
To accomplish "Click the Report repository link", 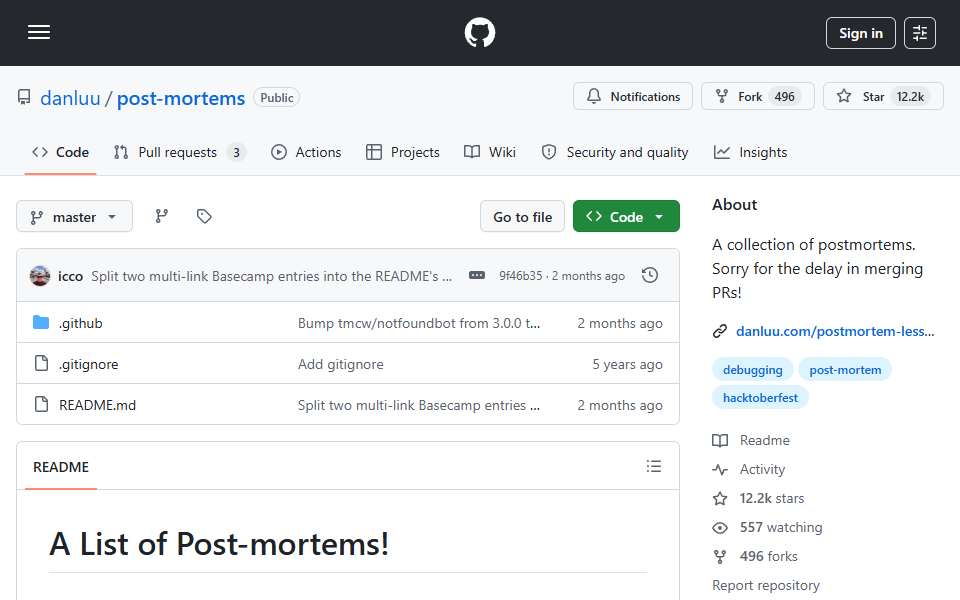I will (765, 585).
